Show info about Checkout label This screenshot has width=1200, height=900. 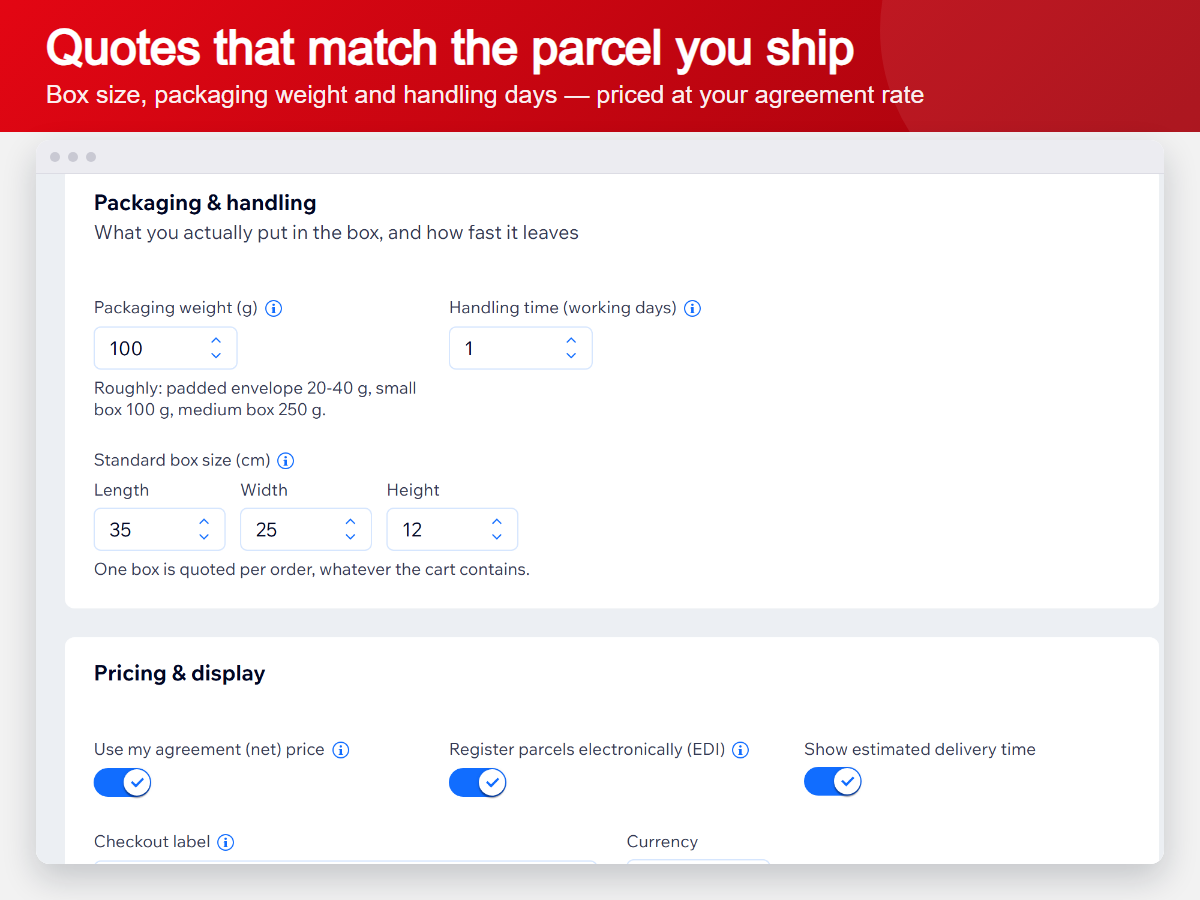[x=226, y=842]
